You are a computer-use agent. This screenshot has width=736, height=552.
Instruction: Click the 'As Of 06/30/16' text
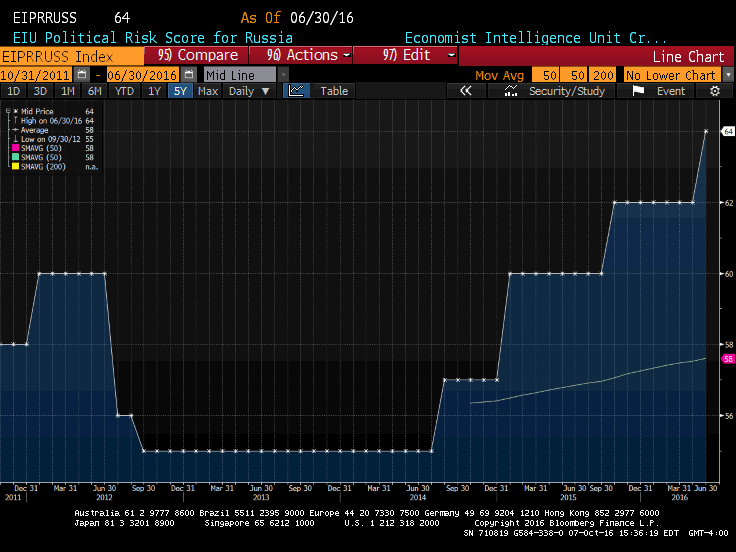click(297, 18)
